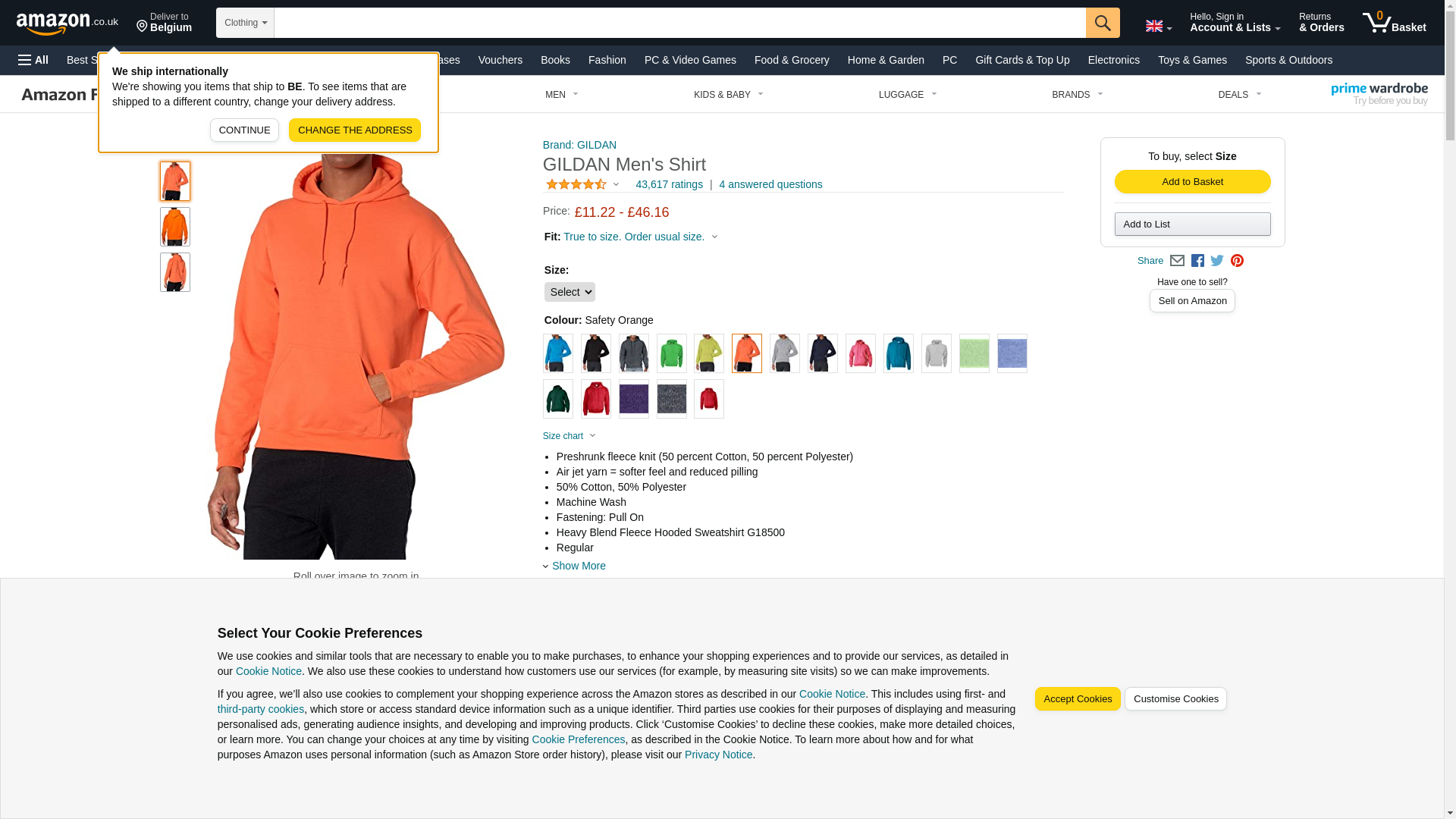Click Accept Cookies button
This screenshot has height=819, width=1456.
1077,699
